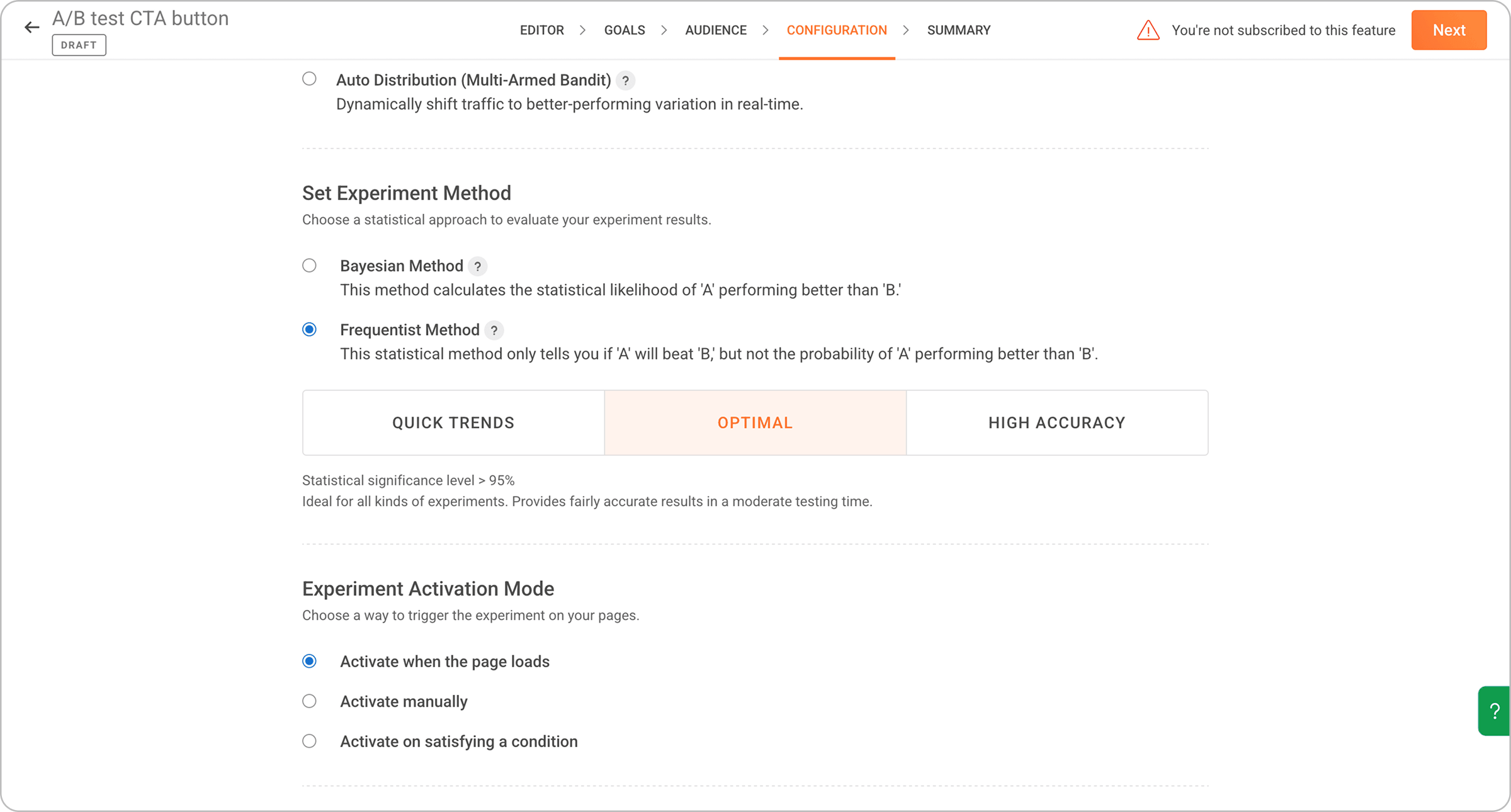Go to the Audience step
The height and width of the screenshot is (812, 1511).
coord(716,30)
